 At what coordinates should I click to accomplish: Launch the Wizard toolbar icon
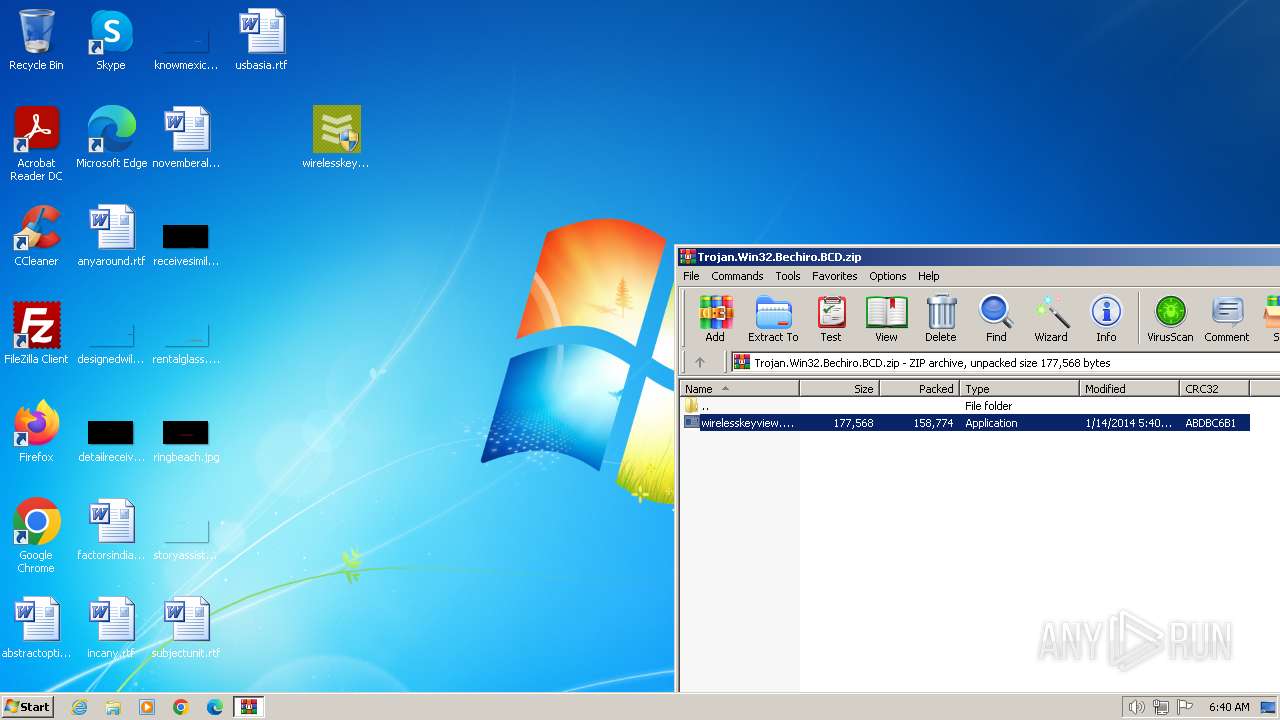1051,319
